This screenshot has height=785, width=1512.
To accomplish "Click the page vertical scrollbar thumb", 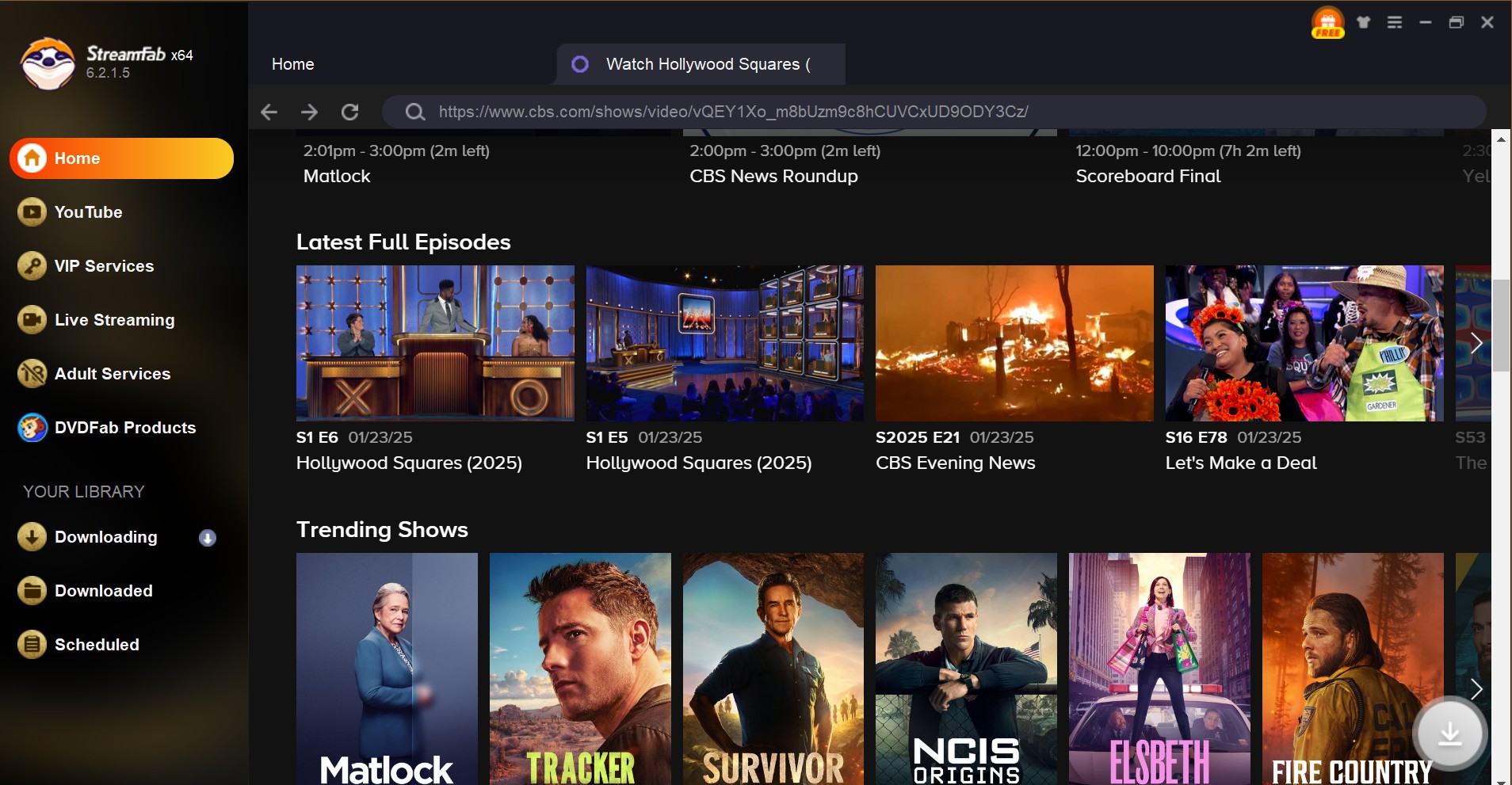I will (x=1501, y=325).
